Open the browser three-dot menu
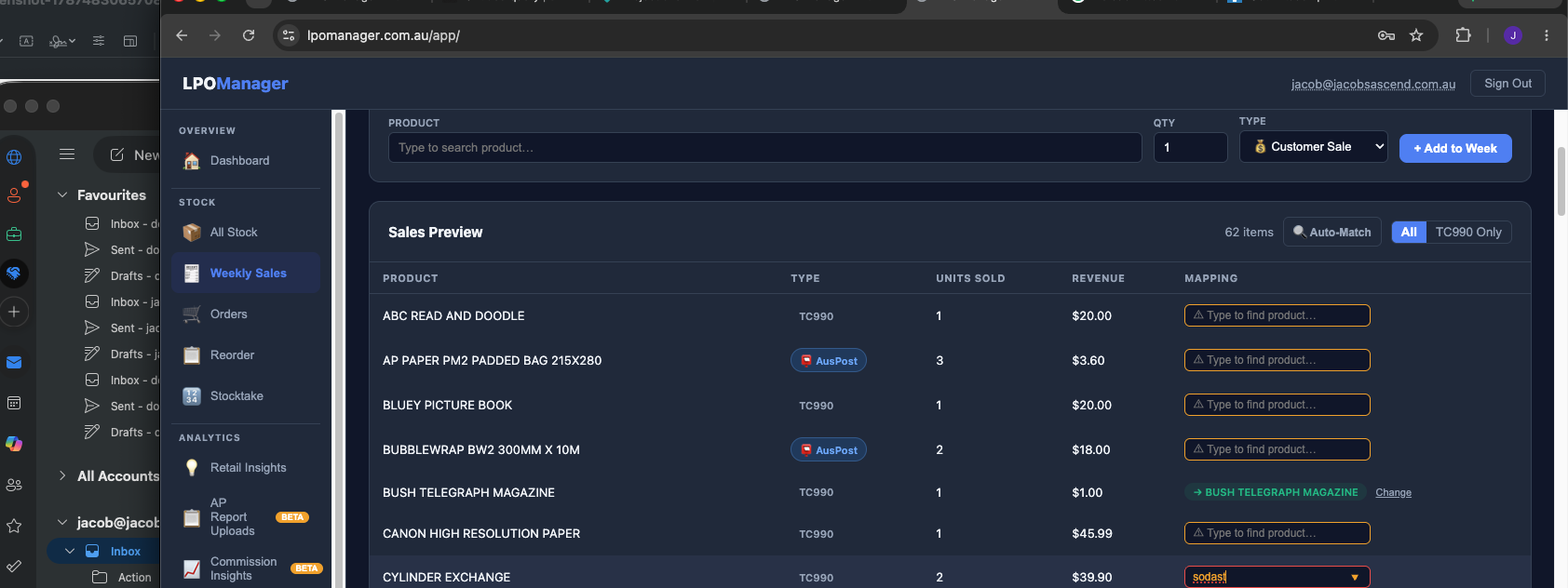The image size is (1568, 588). (1547, 35)
